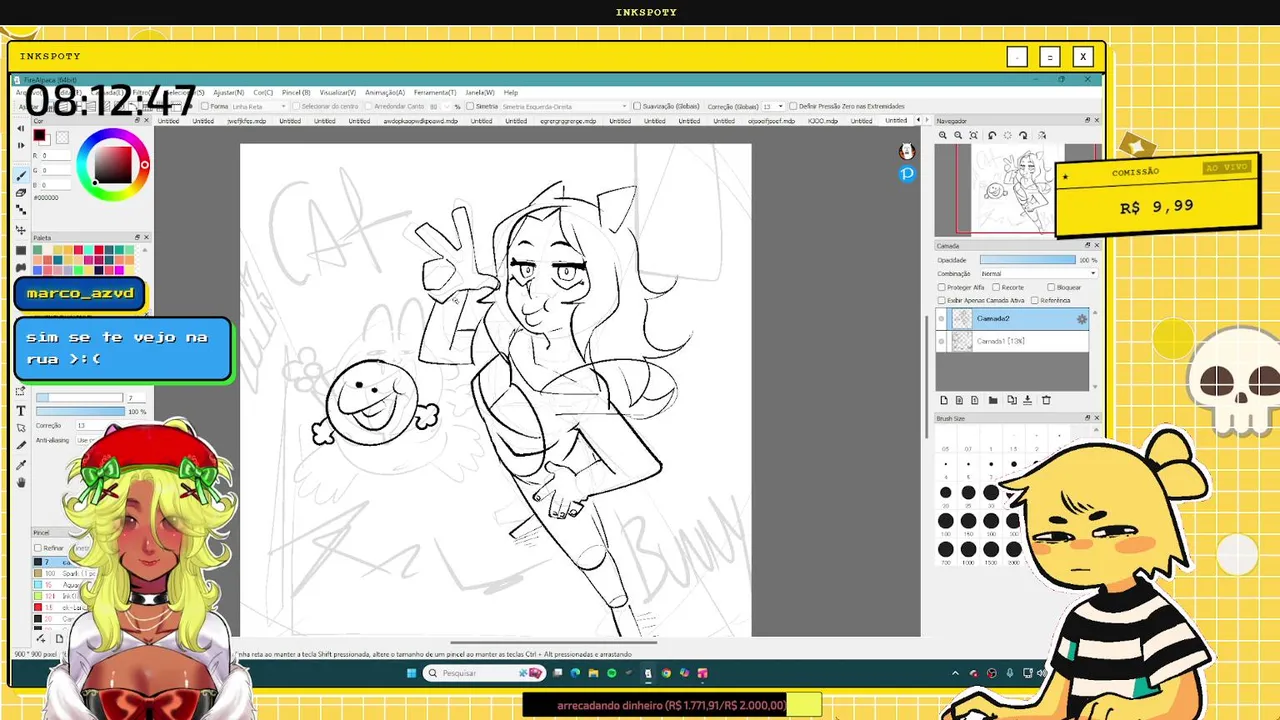Screen dimensions: 1280x720
Task: Open Chrome from taskbar
Action: (x=666, y=673)
